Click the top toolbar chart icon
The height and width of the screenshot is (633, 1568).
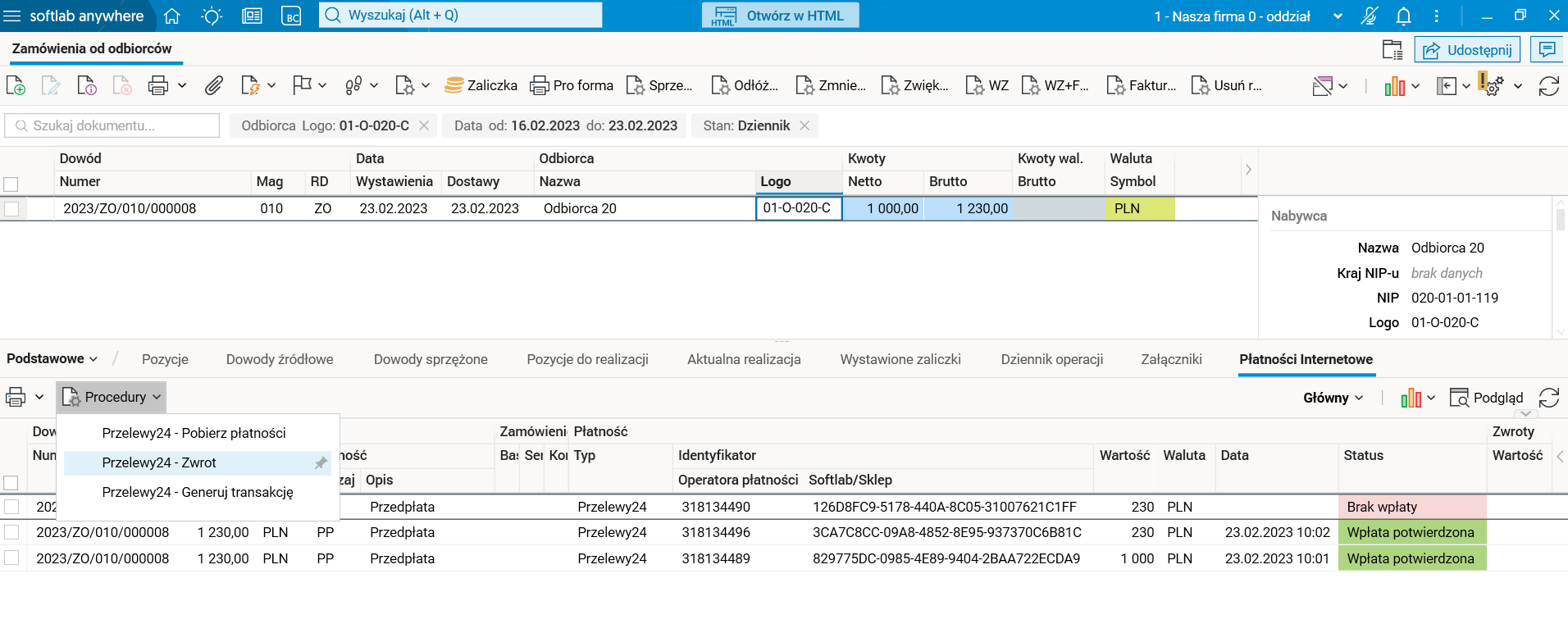pos(1395,85)
